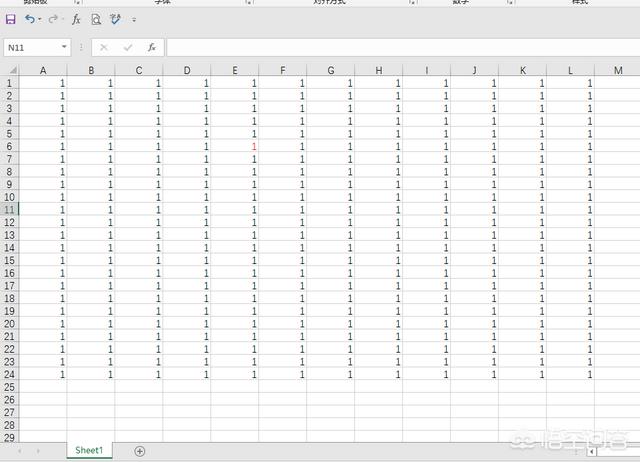
Task: Click the fx button beside formula bar
Action: coord(152,48)
